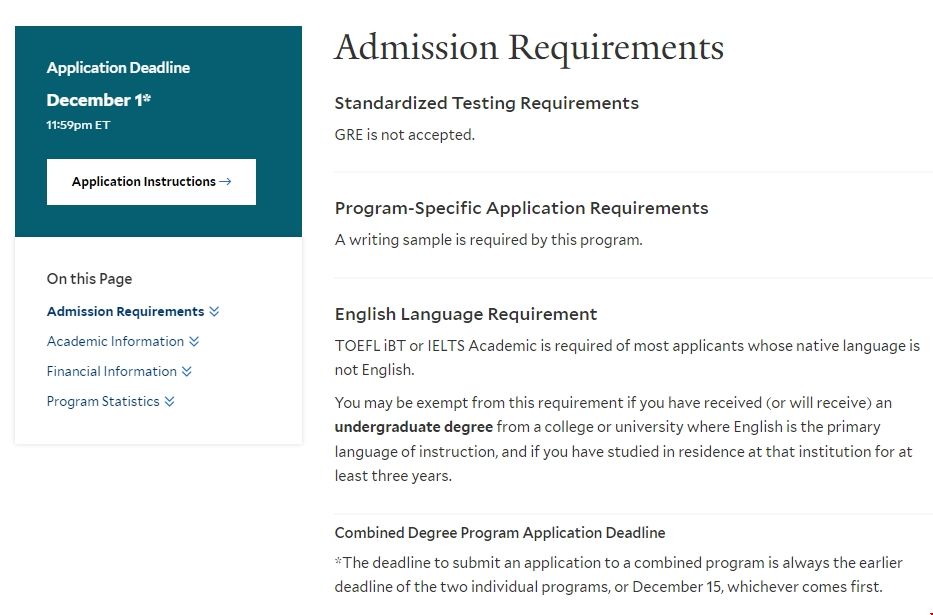Open Financial Information section link
This screenshot has width=933, height=615.
pyautogui.click(x=111, y=372)
